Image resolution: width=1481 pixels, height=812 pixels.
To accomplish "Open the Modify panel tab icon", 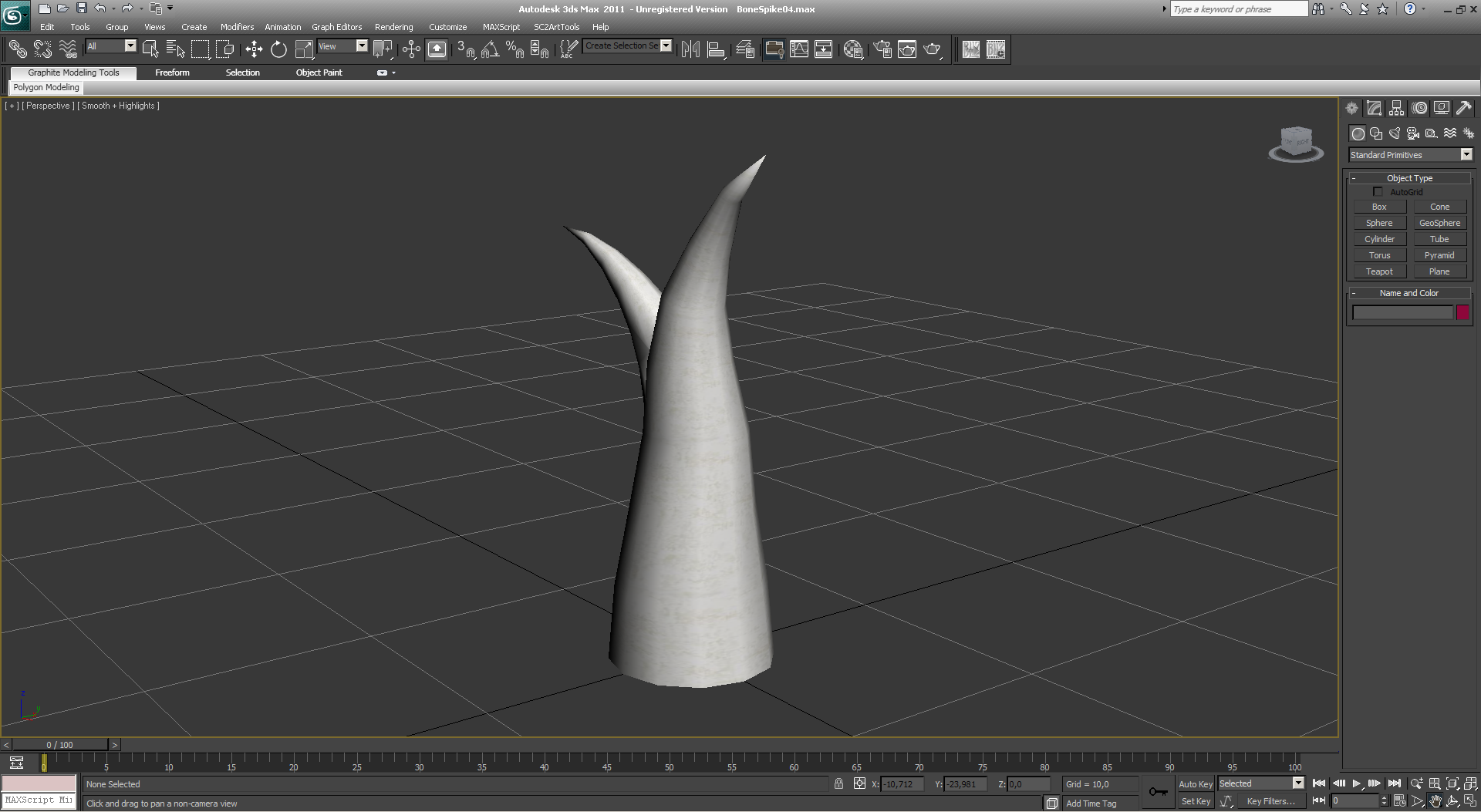I will point(1374,109).
